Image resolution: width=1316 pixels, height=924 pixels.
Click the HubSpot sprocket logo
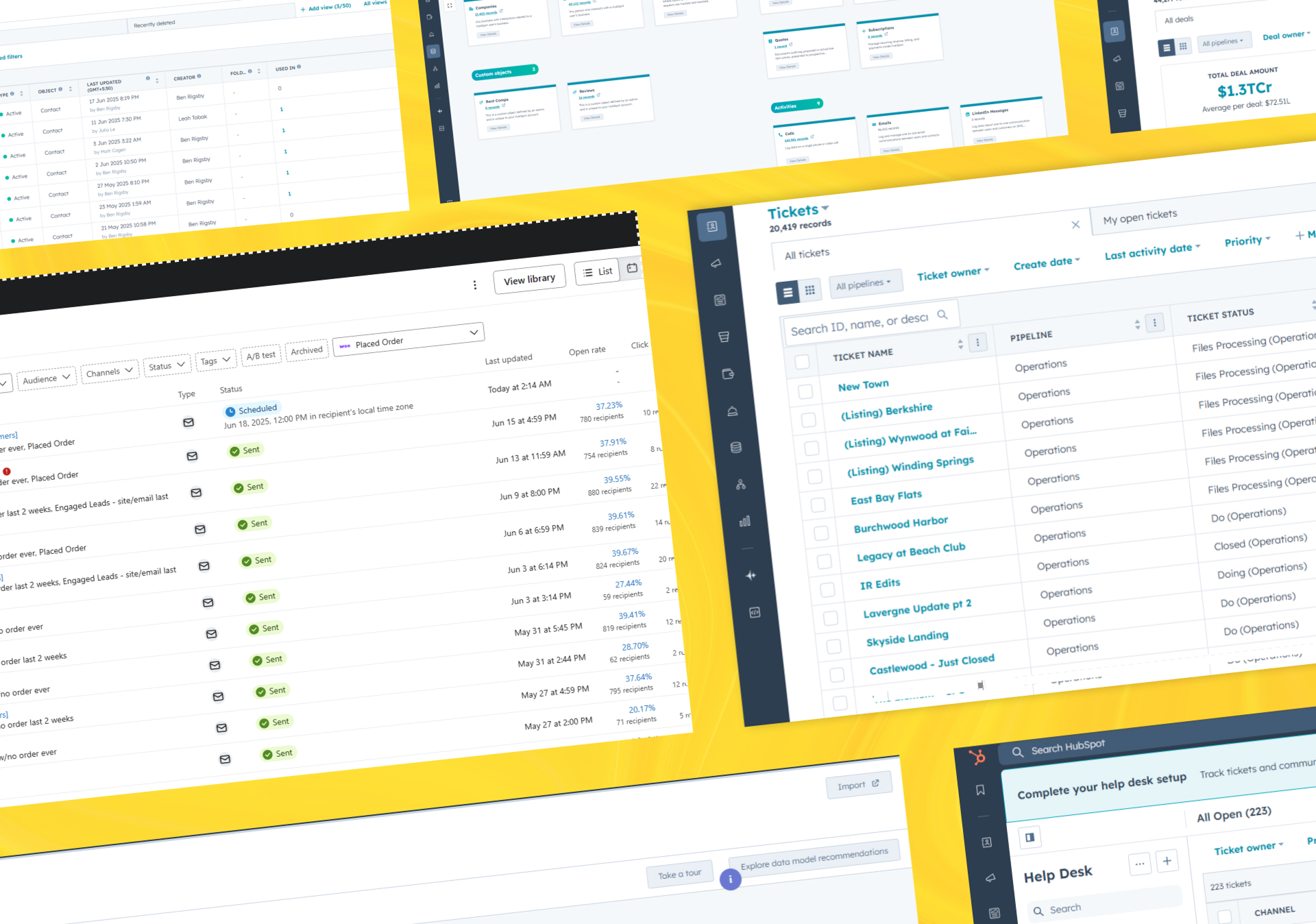pos(977,757)
